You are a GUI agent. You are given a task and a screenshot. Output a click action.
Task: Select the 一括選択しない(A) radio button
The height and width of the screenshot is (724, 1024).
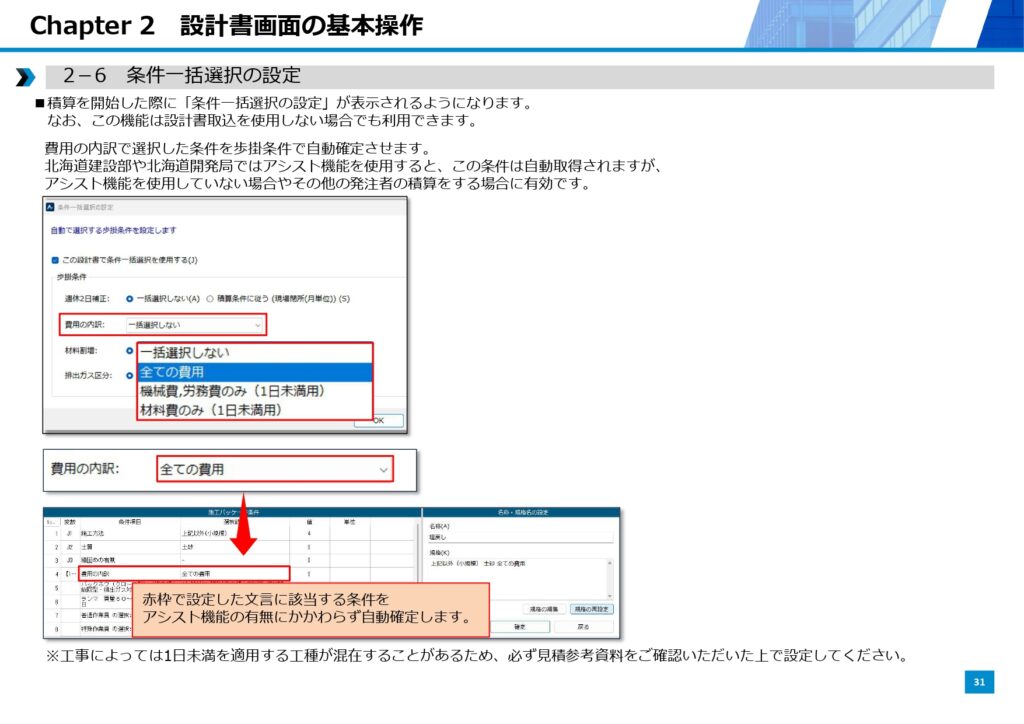130,298
